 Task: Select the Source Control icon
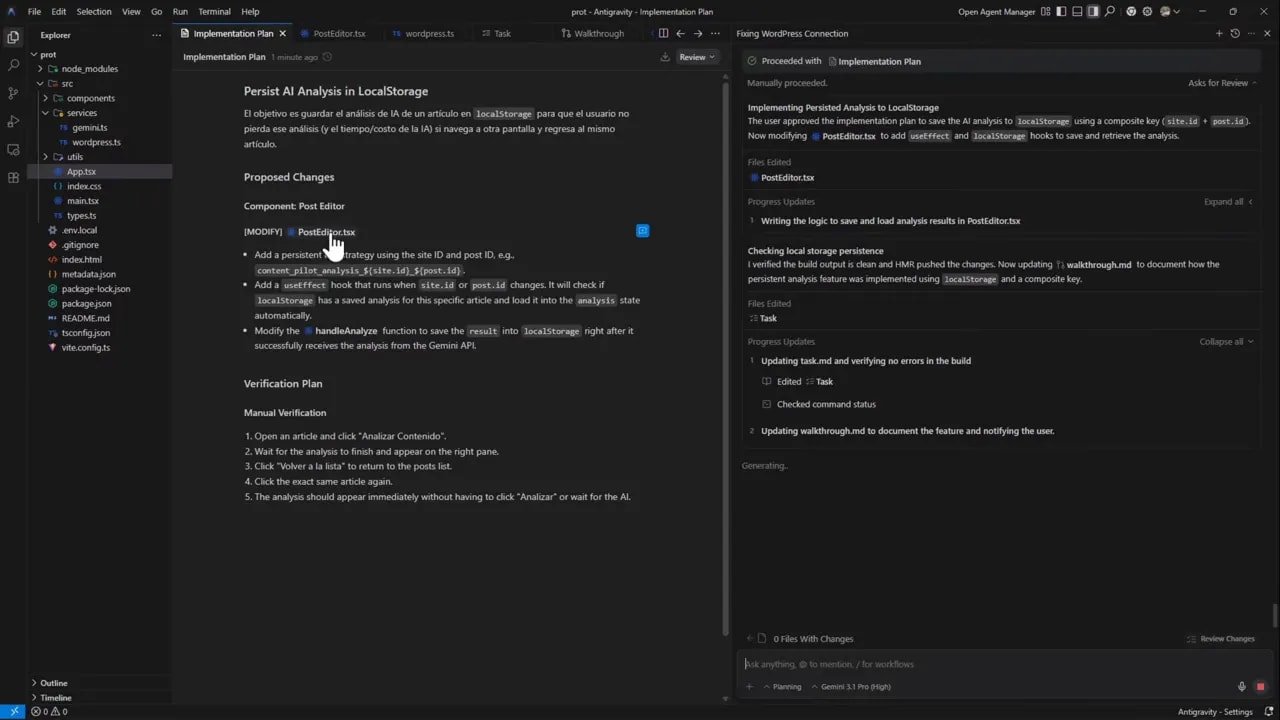coord(13,92)
